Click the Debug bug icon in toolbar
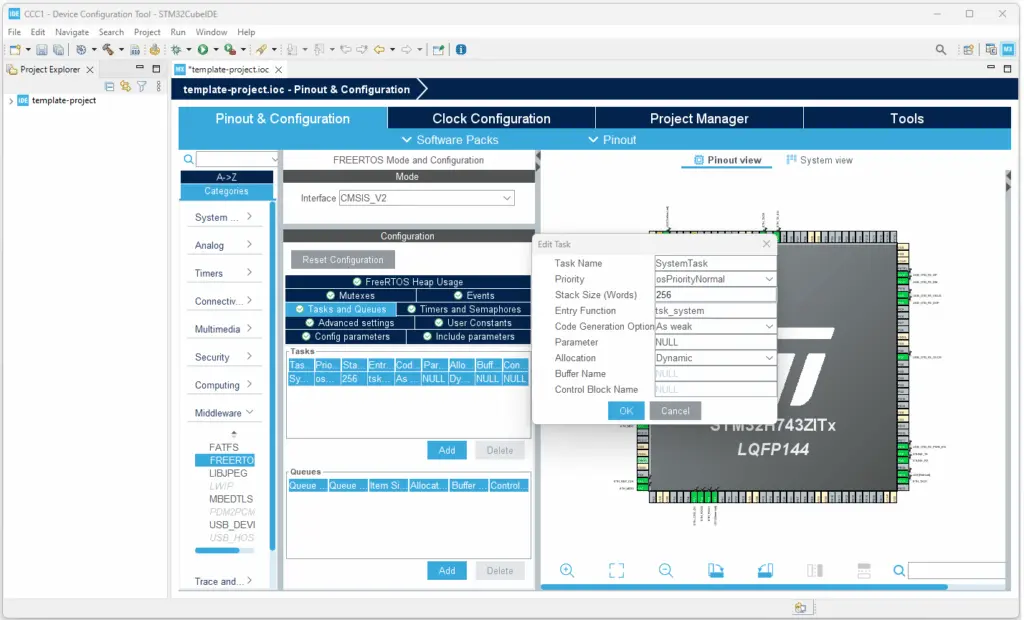The width and height of the screenshot is (1024, 620). pyautogui.click(x=176, y=49)
